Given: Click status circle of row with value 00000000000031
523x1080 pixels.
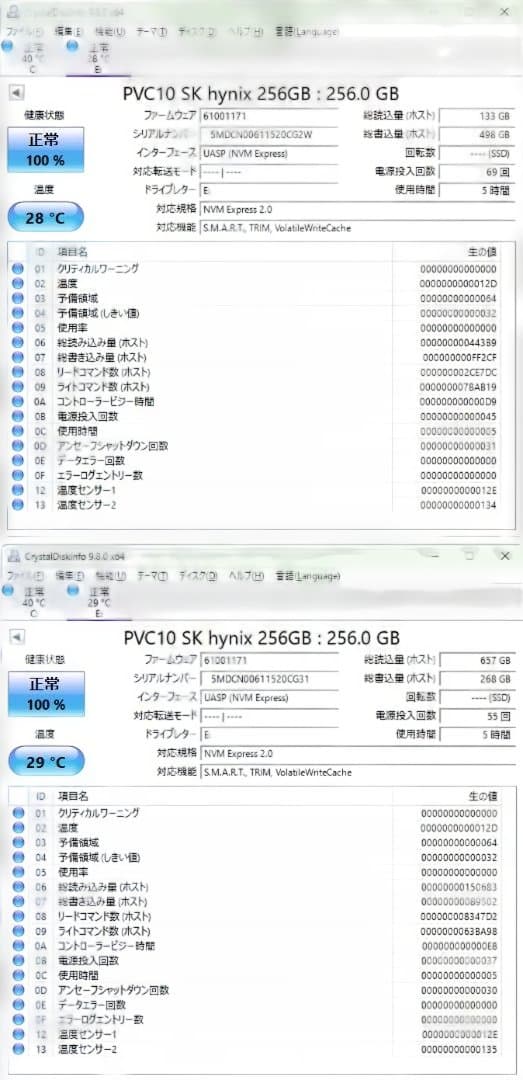Looking at the screenshot, I should click(x=17, y=446).
